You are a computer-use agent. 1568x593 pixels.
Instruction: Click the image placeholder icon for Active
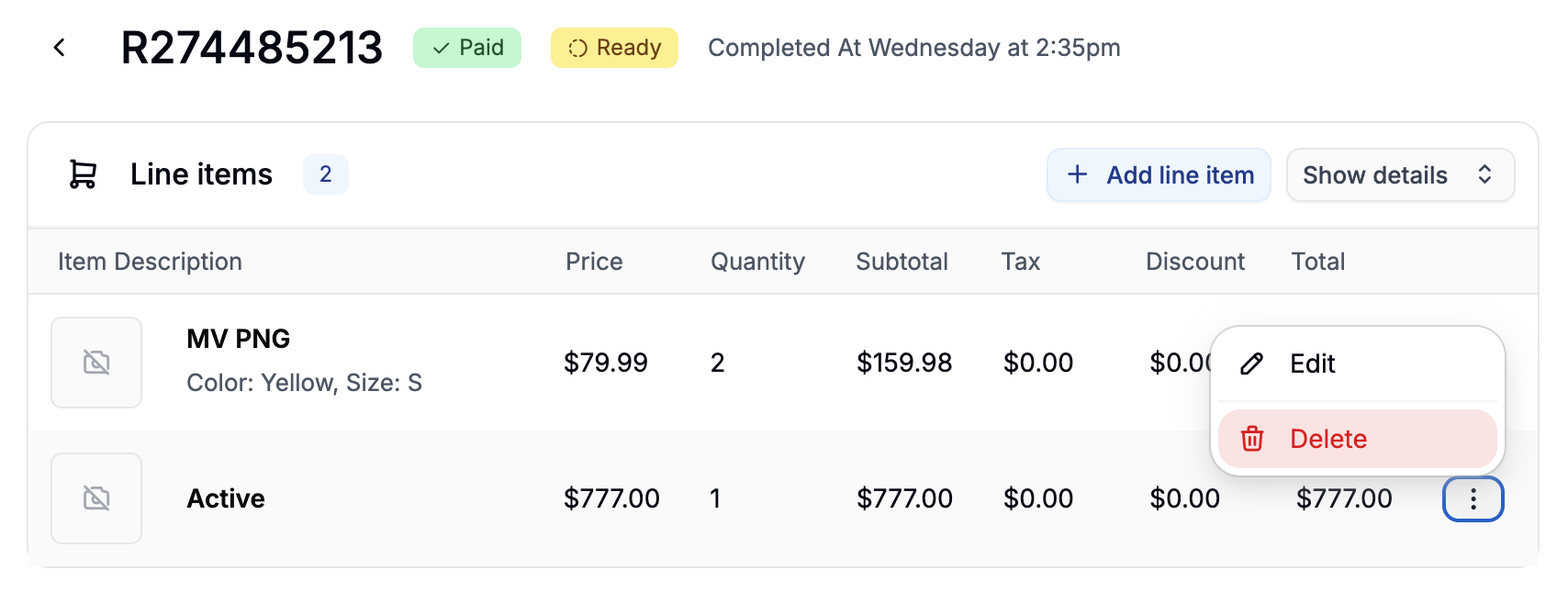(x=96, y=498)
